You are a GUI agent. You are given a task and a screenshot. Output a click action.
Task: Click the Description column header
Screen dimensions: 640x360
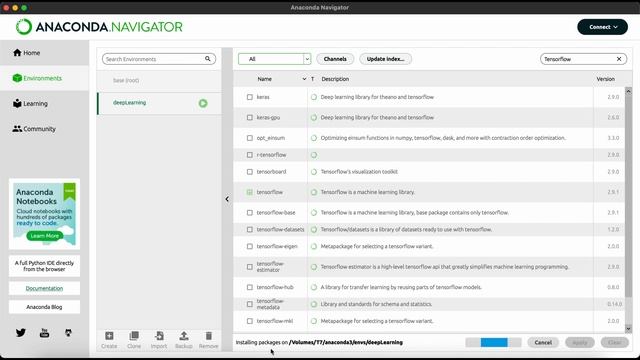335,79
